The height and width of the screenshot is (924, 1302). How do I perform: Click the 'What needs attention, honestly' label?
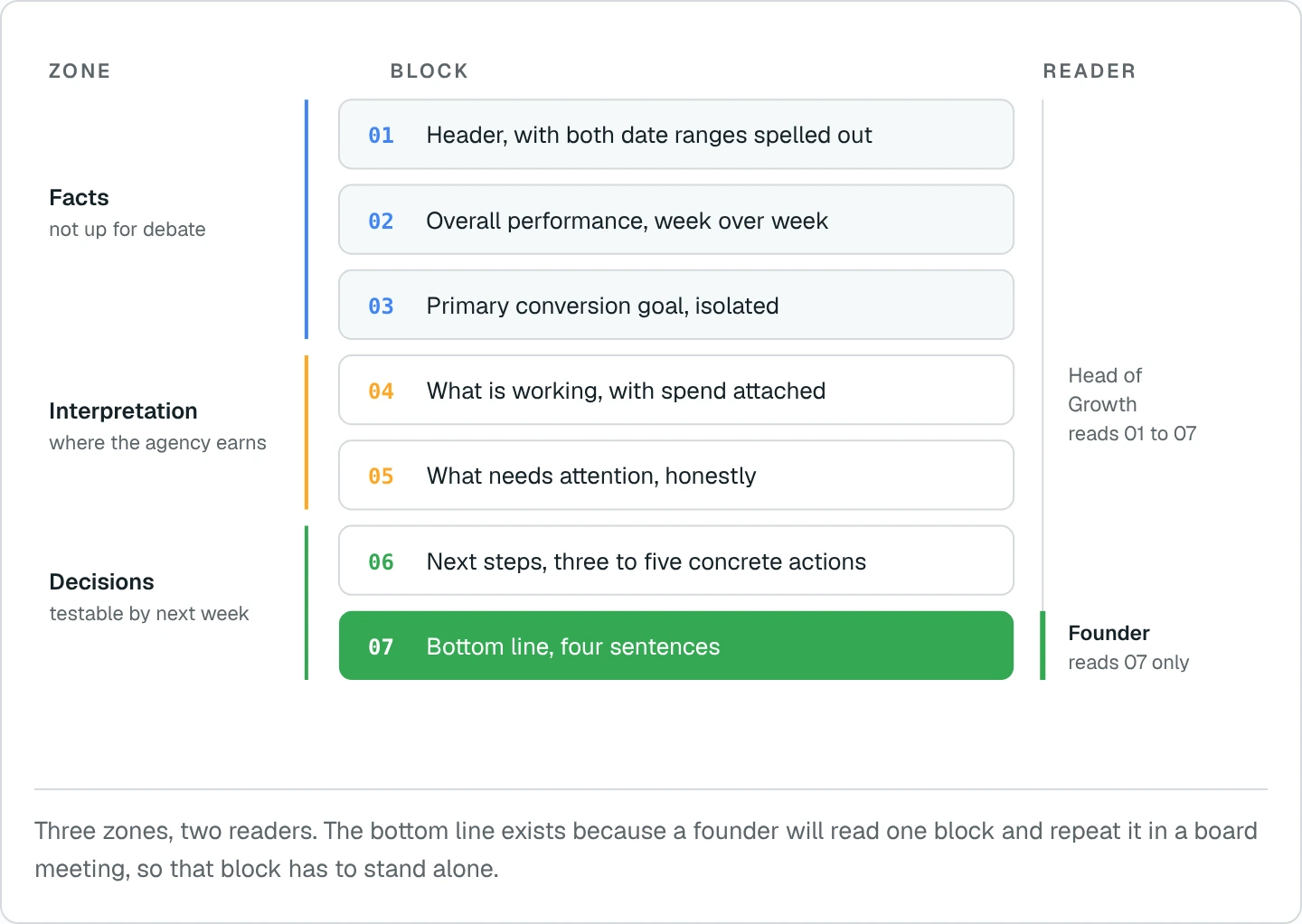pos(591,476)
